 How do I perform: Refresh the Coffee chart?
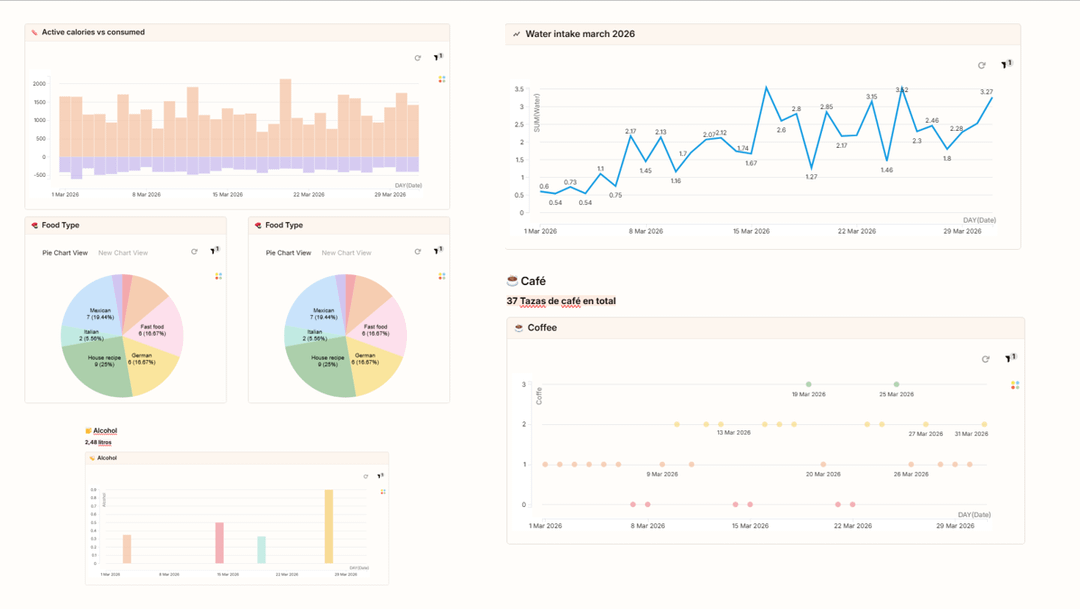pyautogui.click(x=986, y=358)
